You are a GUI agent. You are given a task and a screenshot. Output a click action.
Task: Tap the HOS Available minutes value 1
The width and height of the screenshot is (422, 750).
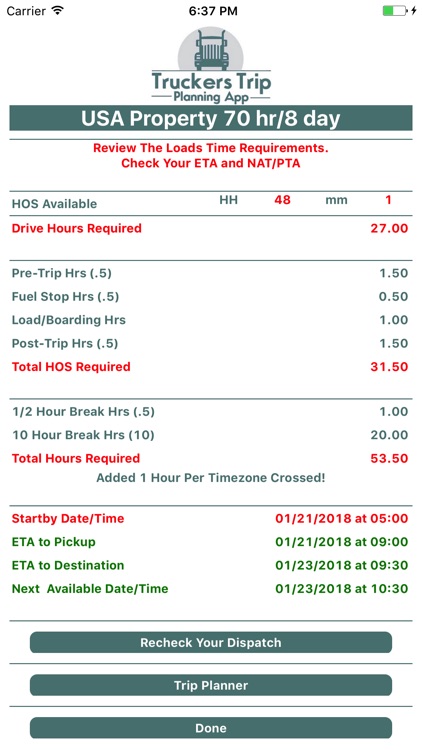(389, 200)
